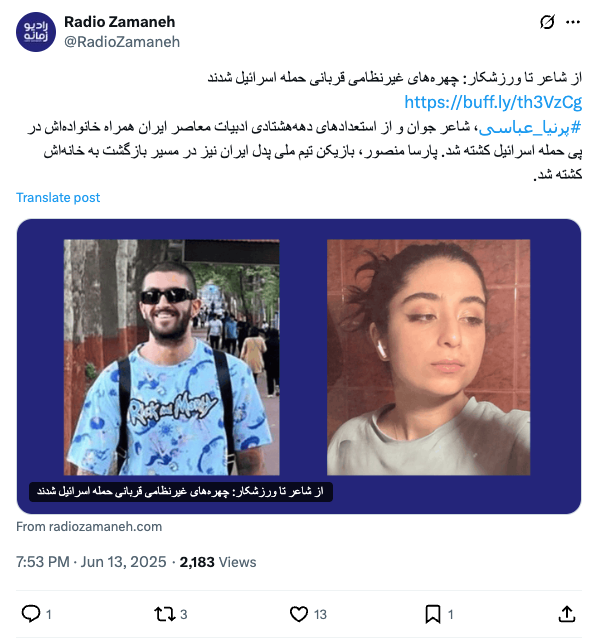Click the Radio Zamaneh profile avatar
Viewport: 598px width, 638px height.
click(36, 32)
